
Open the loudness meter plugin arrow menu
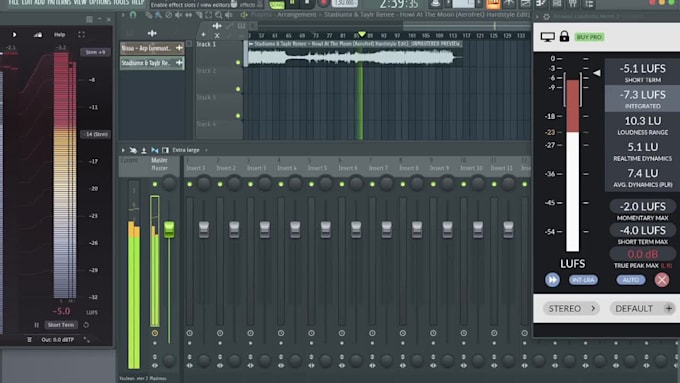(538, 16)
